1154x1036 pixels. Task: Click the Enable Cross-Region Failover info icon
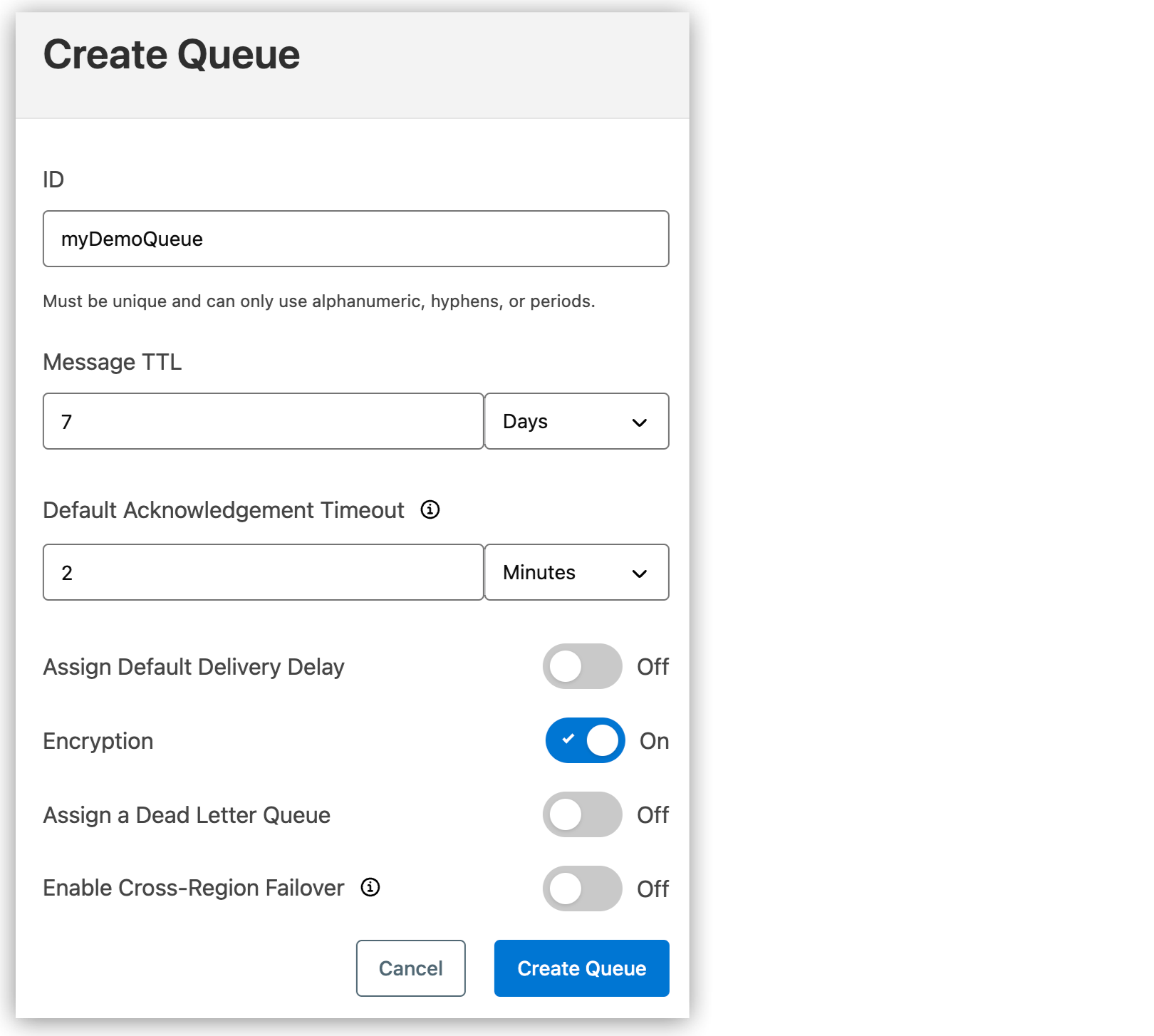[370, 888]
